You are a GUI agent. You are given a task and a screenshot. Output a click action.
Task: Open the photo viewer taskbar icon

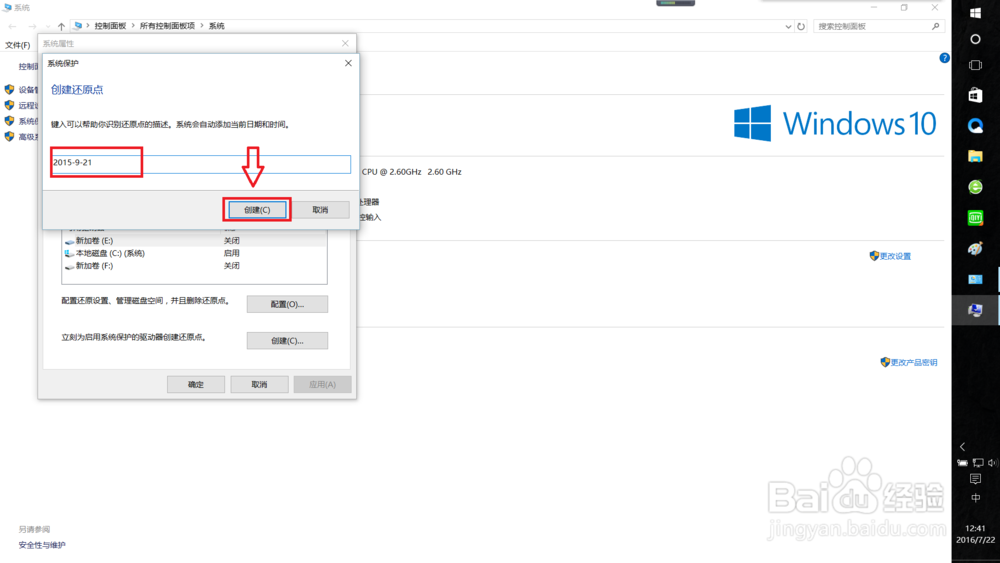(x=975, y=279)
